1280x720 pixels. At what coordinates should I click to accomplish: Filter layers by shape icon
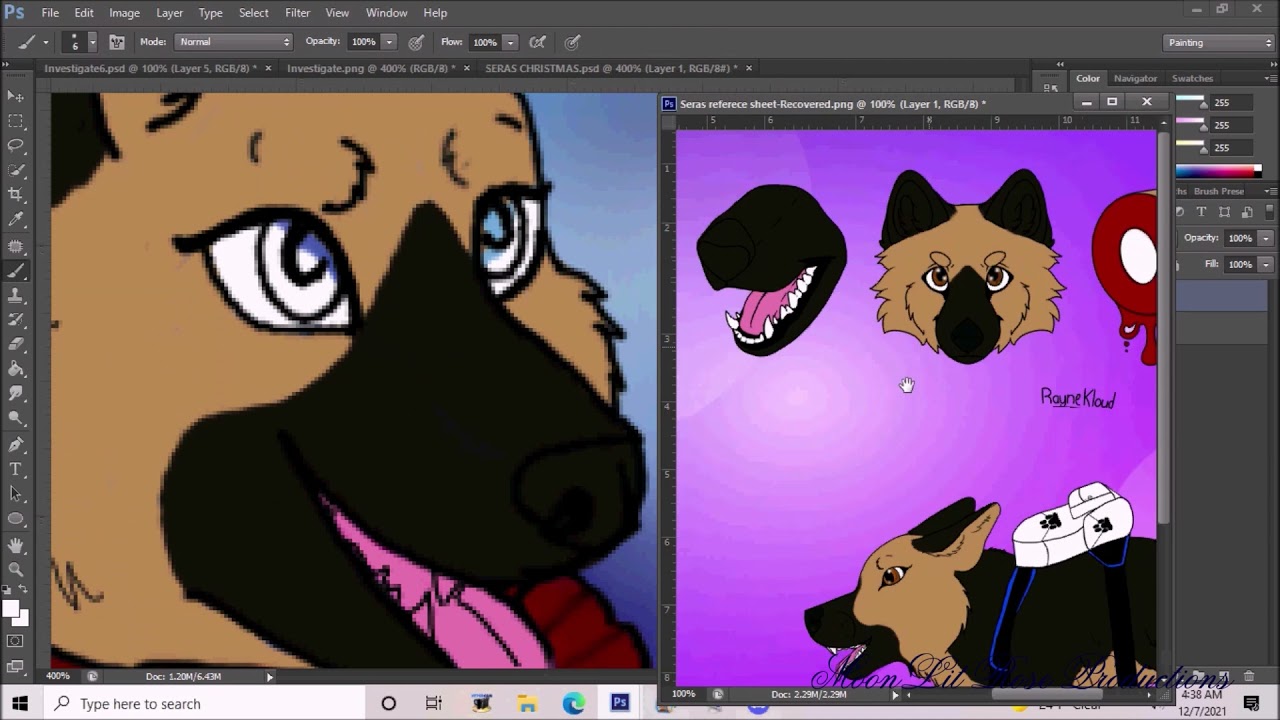[1223, 212]
